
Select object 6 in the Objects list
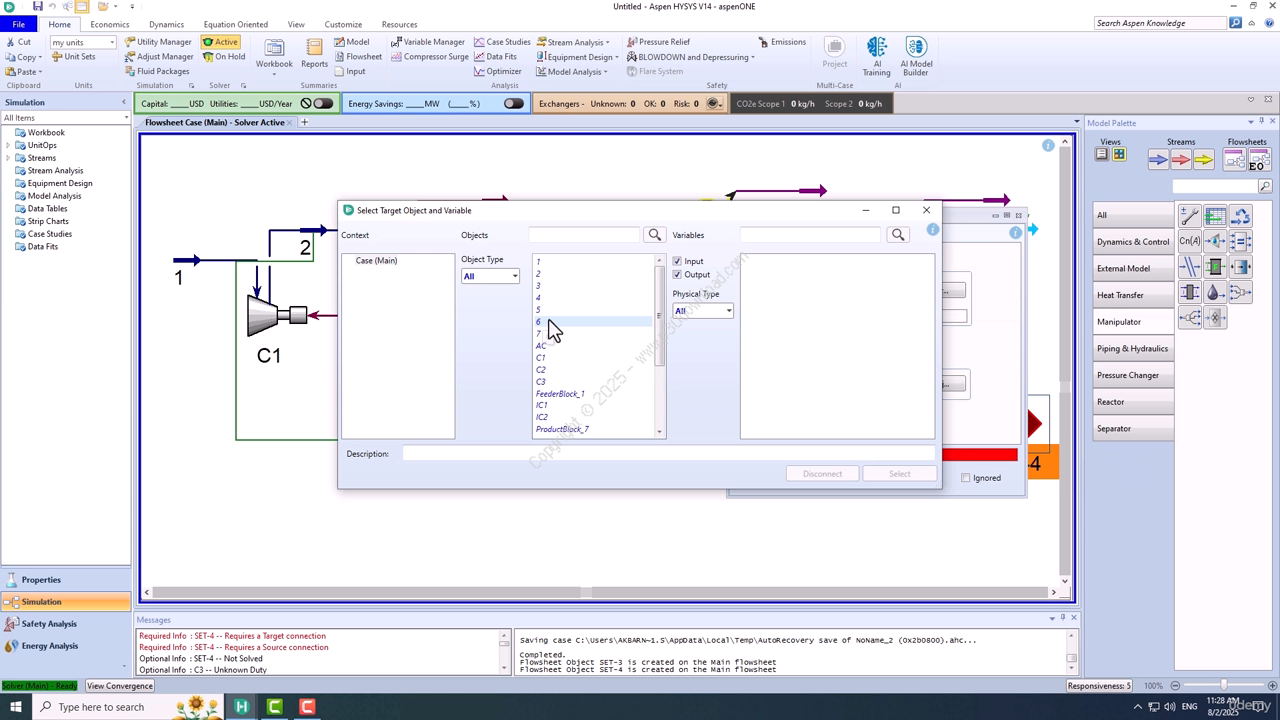click(592, 322)
